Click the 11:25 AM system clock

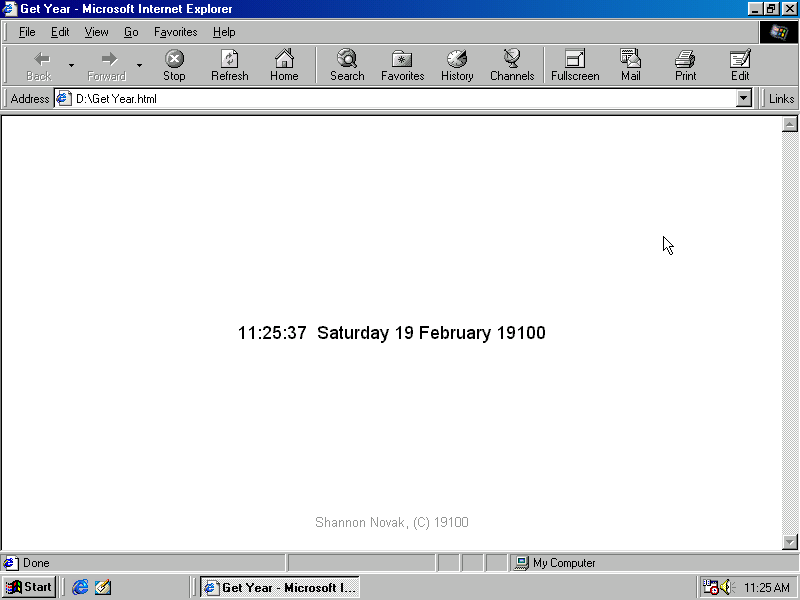click(x=767, y=587)
